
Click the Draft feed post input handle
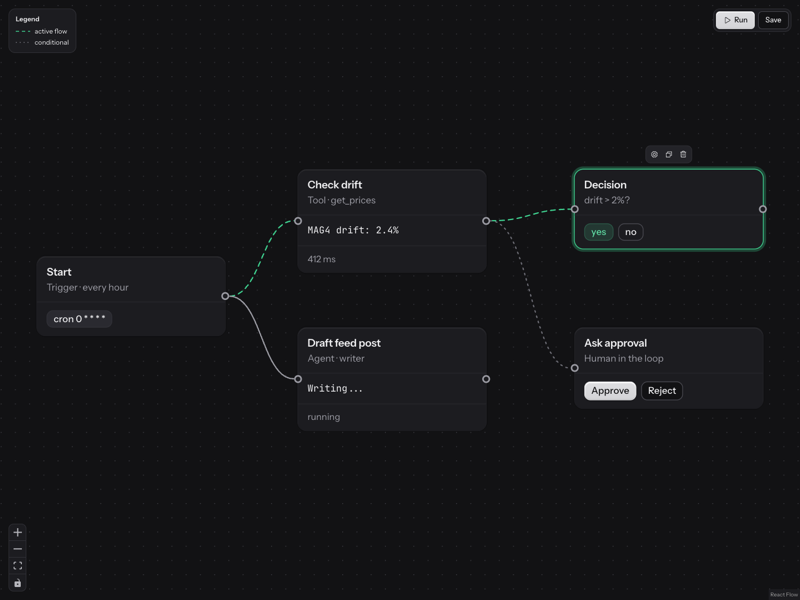(298, 379)
